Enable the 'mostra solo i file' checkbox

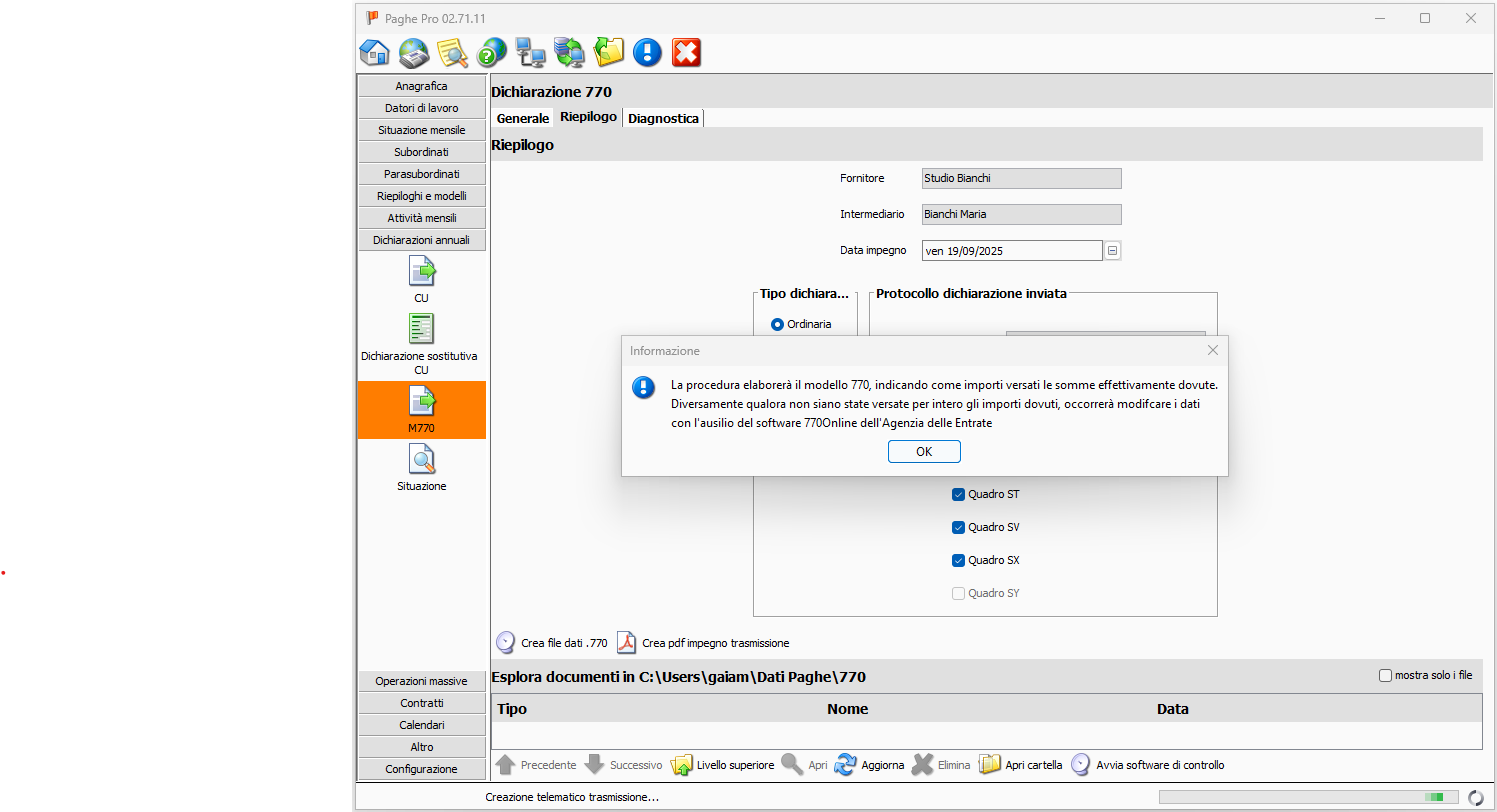(1385, 676)
